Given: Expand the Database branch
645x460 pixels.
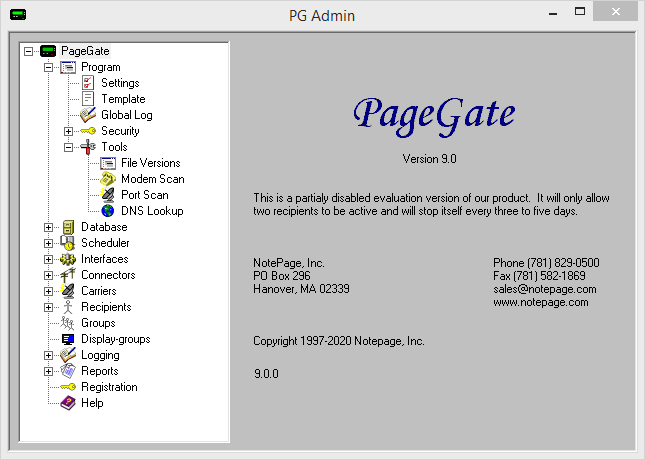Looking at the screenshot, I should coord(49,227).
